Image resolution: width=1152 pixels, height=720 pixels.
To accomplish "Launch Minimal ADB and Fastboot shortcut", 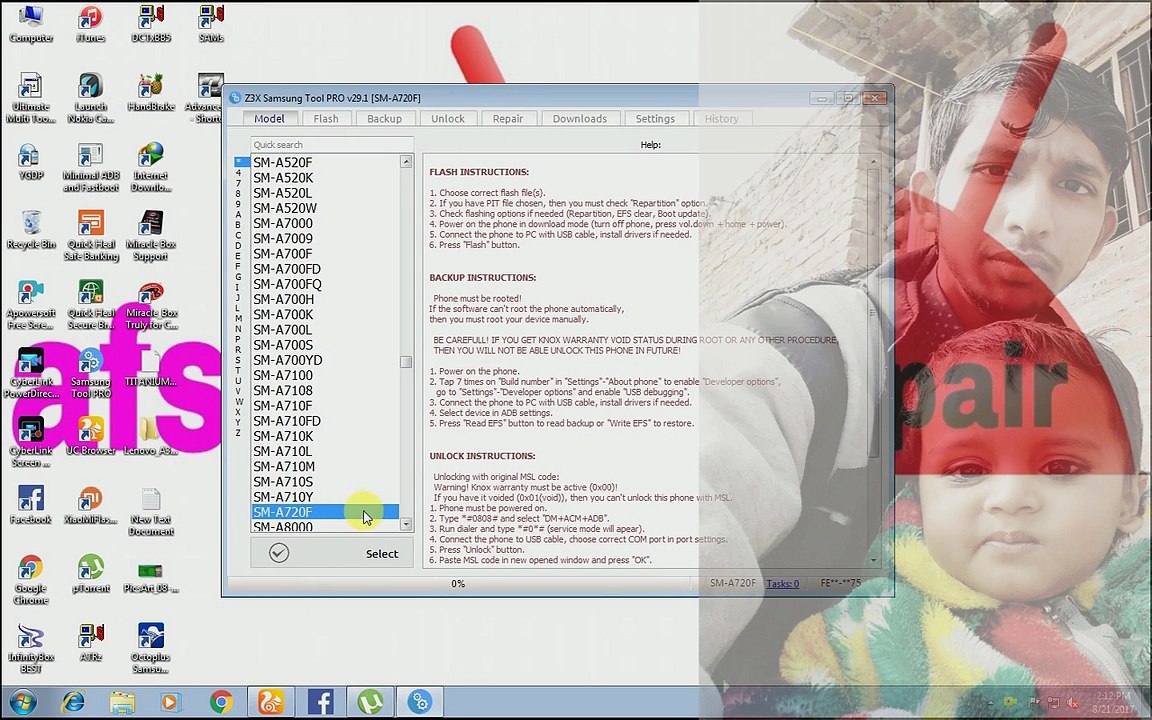I will pos(90,167).
